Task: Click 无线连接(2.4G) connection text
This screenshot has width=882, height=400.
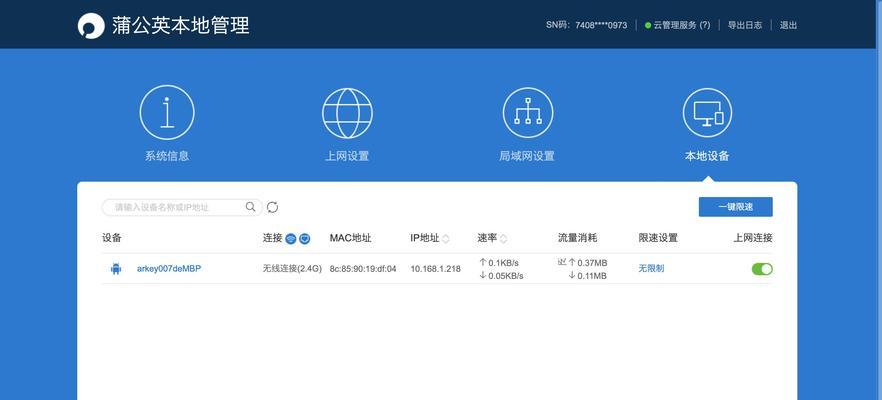Action: pos(292,269)
